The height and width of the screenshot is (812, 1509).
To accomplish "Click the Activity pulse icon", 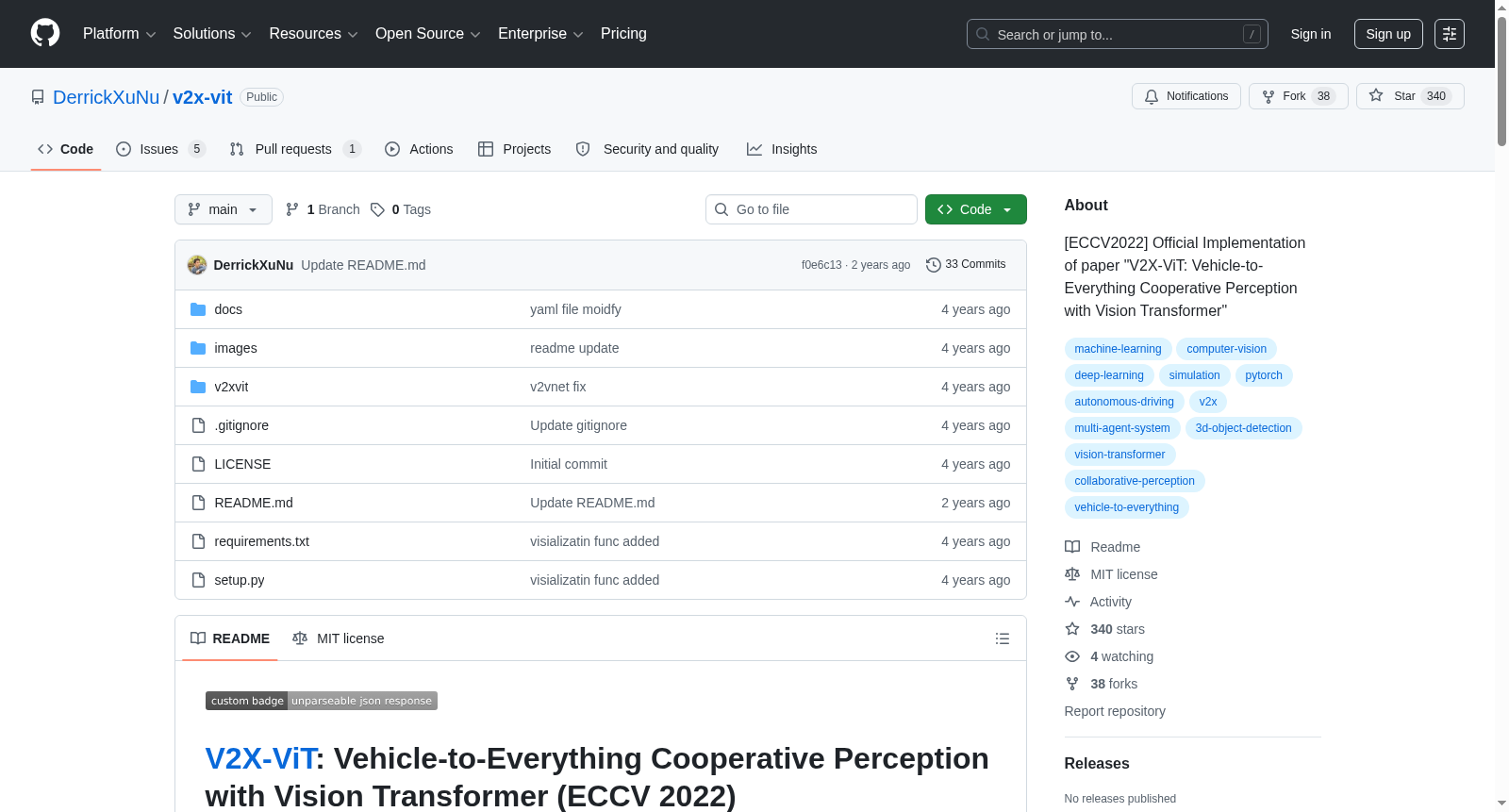I will click(1072, 602).
